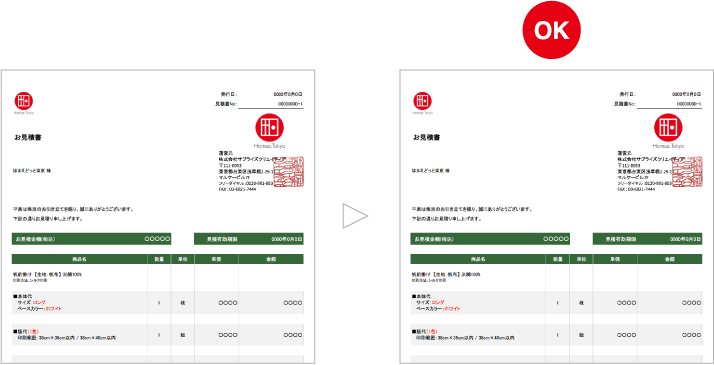The height and width of the screenshot is (365, 714).
Task: Click the 商品名 column header in left estimate
Action: click(x=79, y=259)
